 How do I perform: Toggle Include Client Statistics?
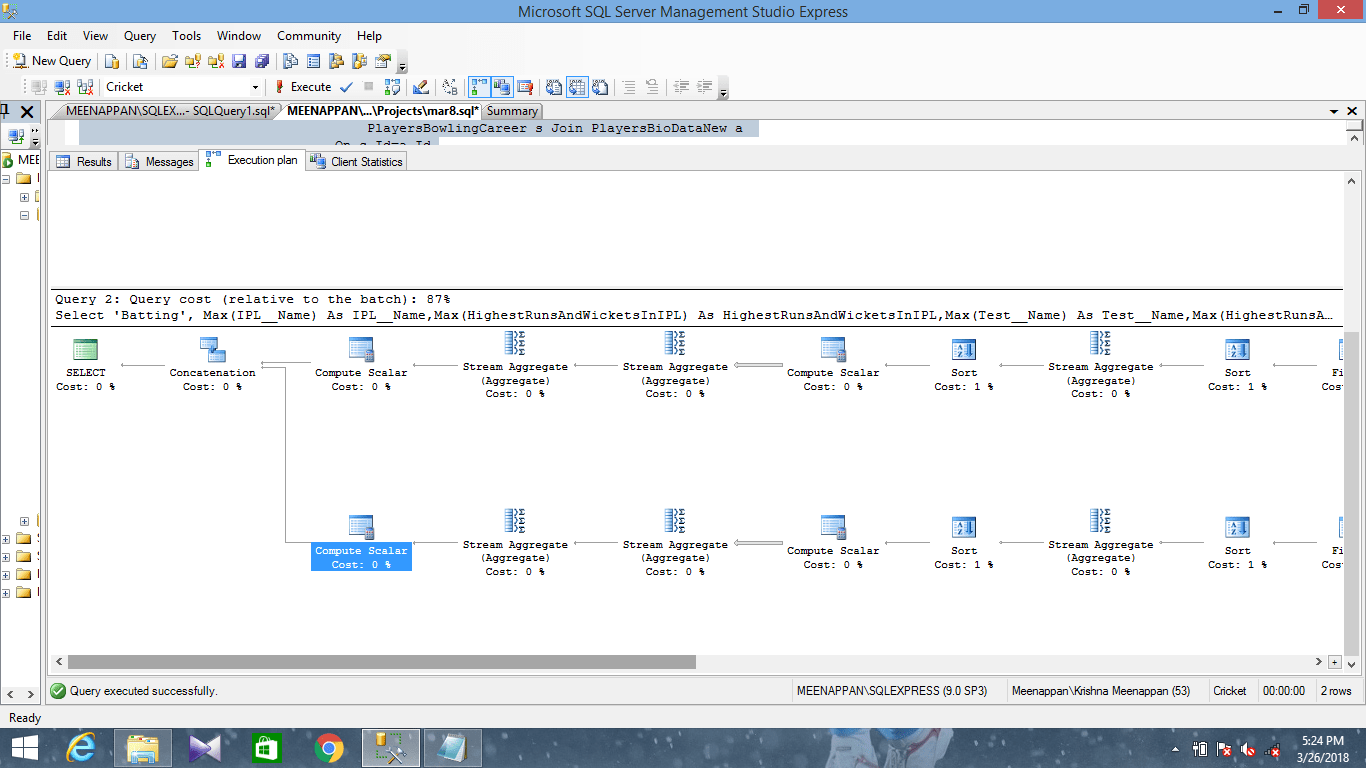(x=502, y=87)
